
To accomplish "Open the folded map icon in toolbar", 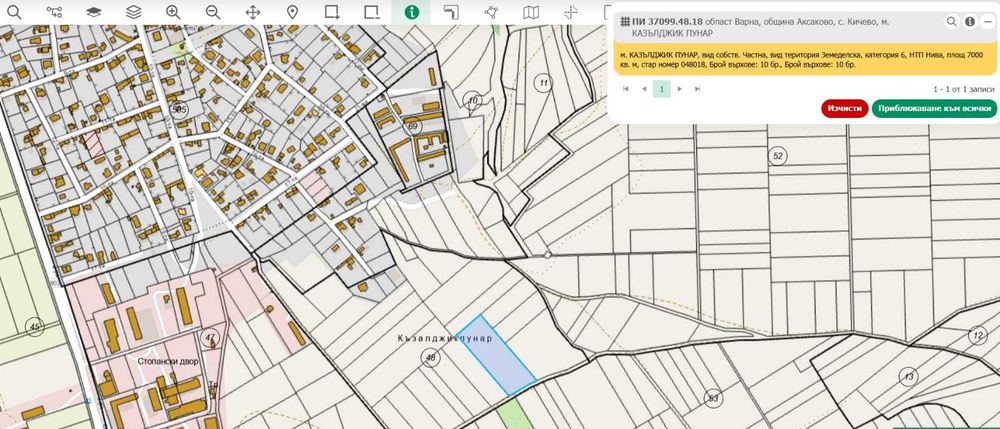I will pos(531,12).
